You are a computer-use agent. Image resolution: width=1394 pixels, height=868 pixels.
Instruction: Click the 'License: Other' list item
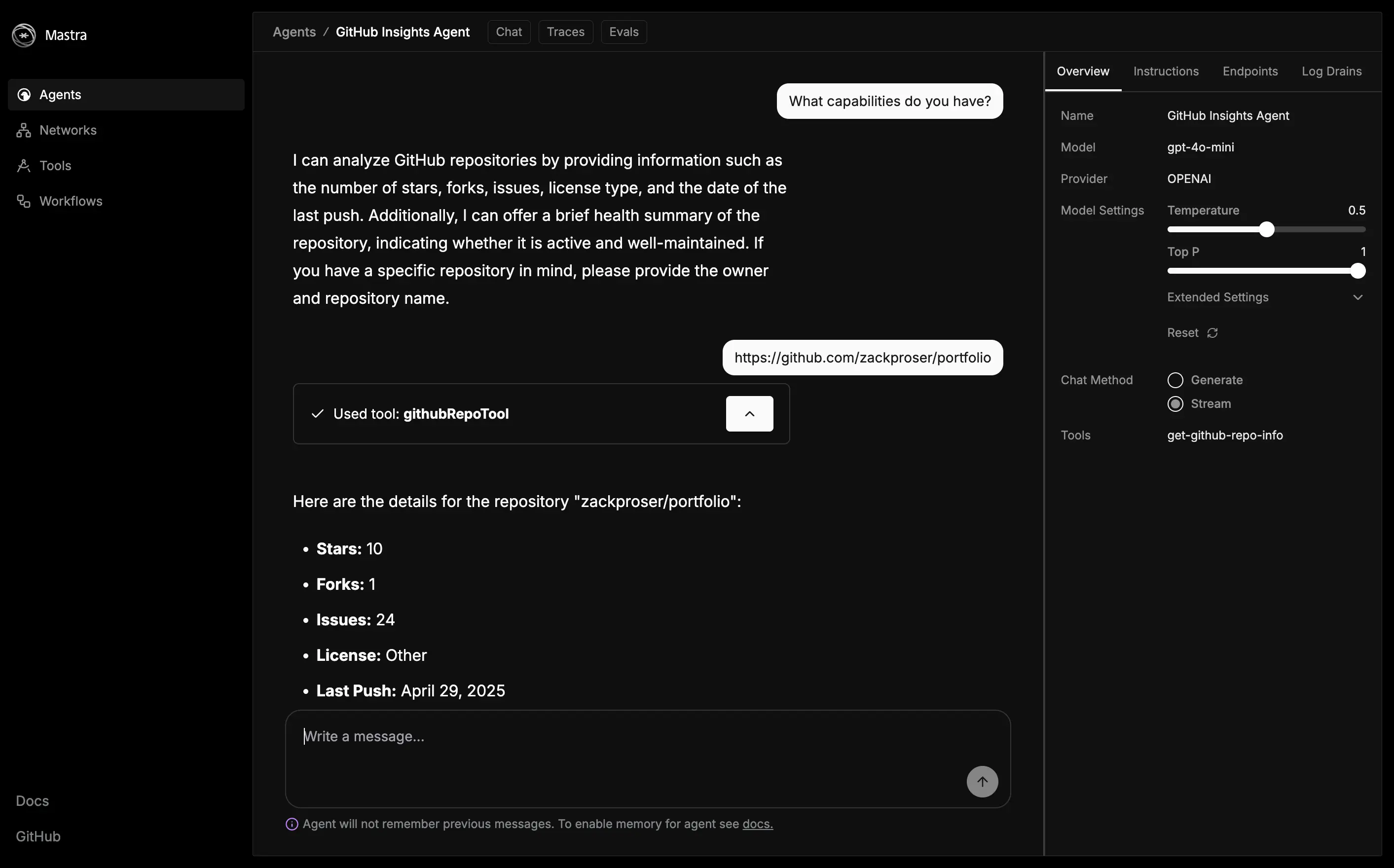coord(371,655)
